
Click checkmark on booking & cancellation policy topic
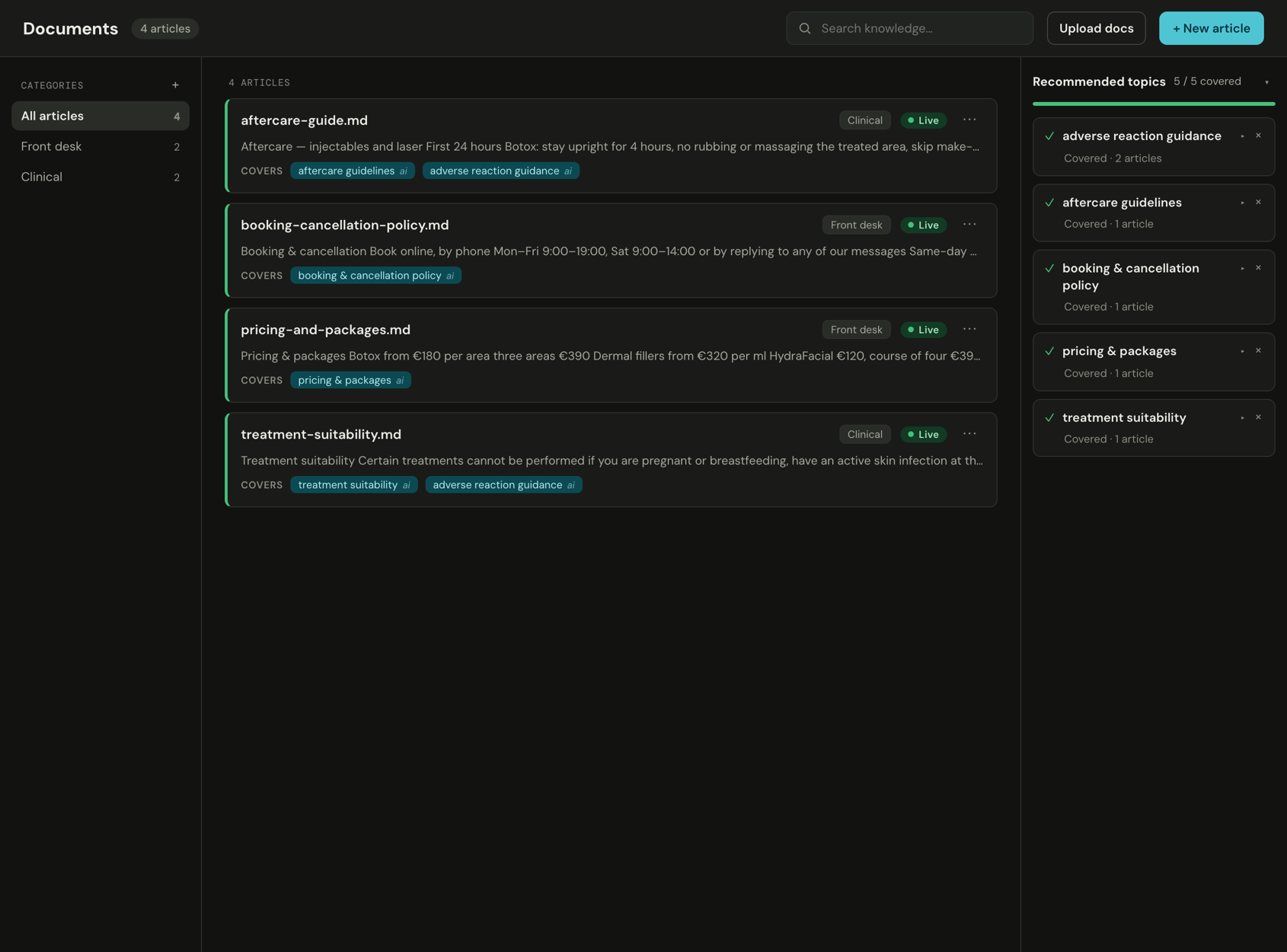point(1049,268)
